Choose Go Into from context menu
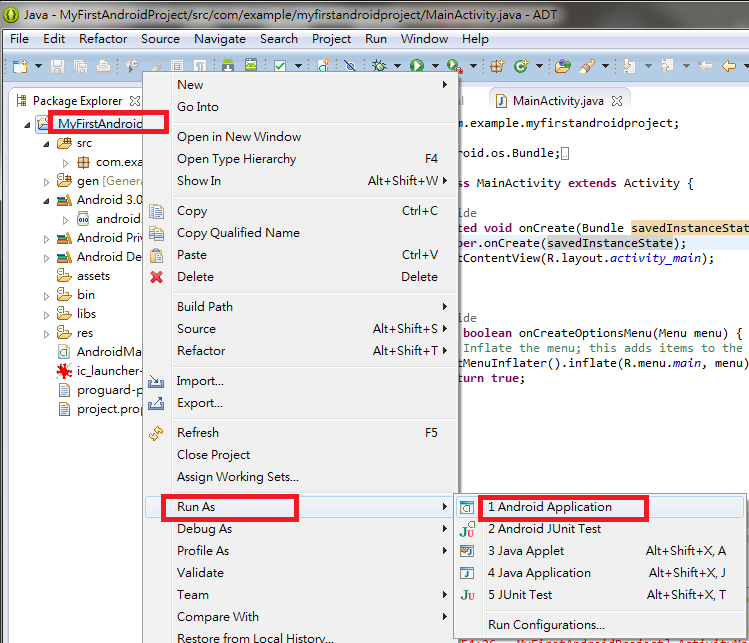749x643 pixels. (301, 107)
